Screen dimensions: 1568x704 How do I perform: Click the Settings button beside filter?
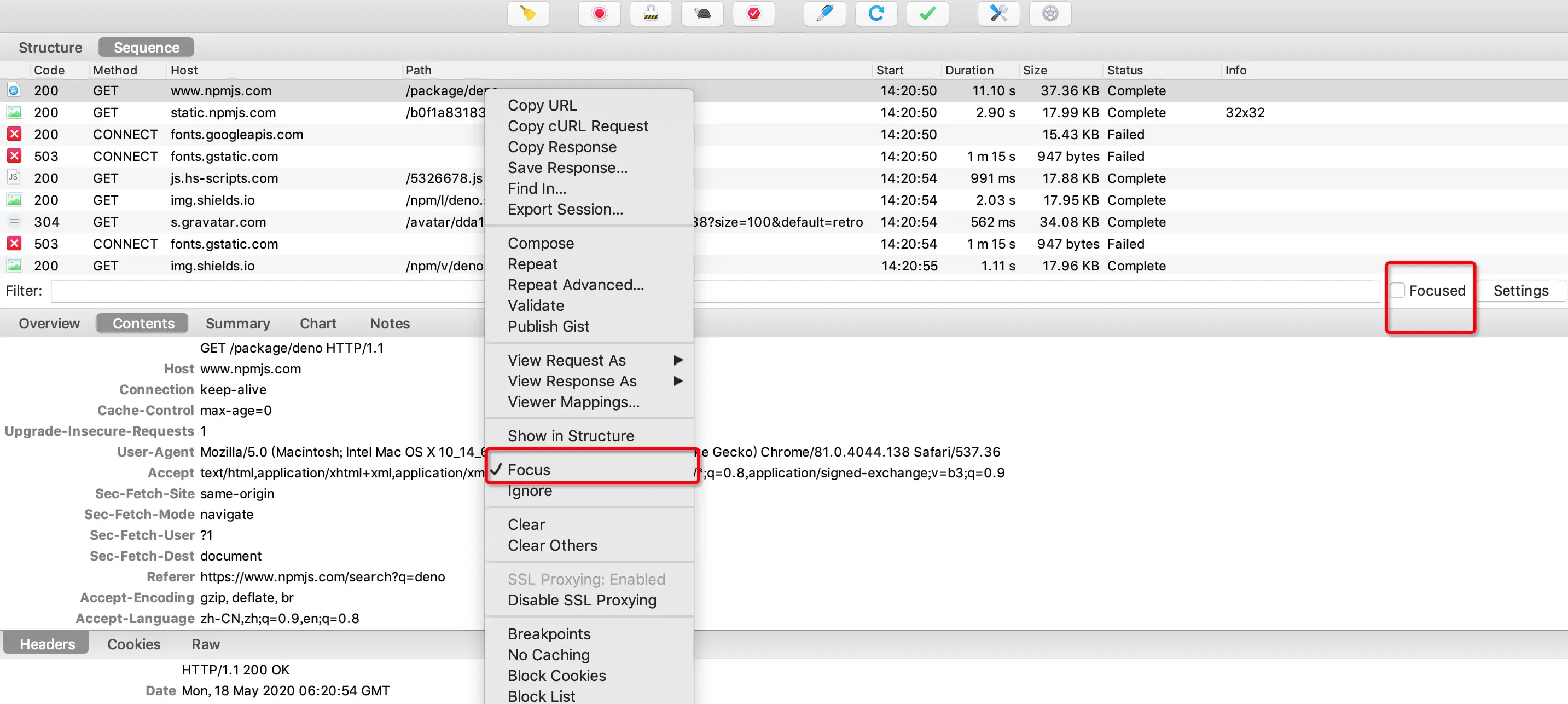point(1520,291)
